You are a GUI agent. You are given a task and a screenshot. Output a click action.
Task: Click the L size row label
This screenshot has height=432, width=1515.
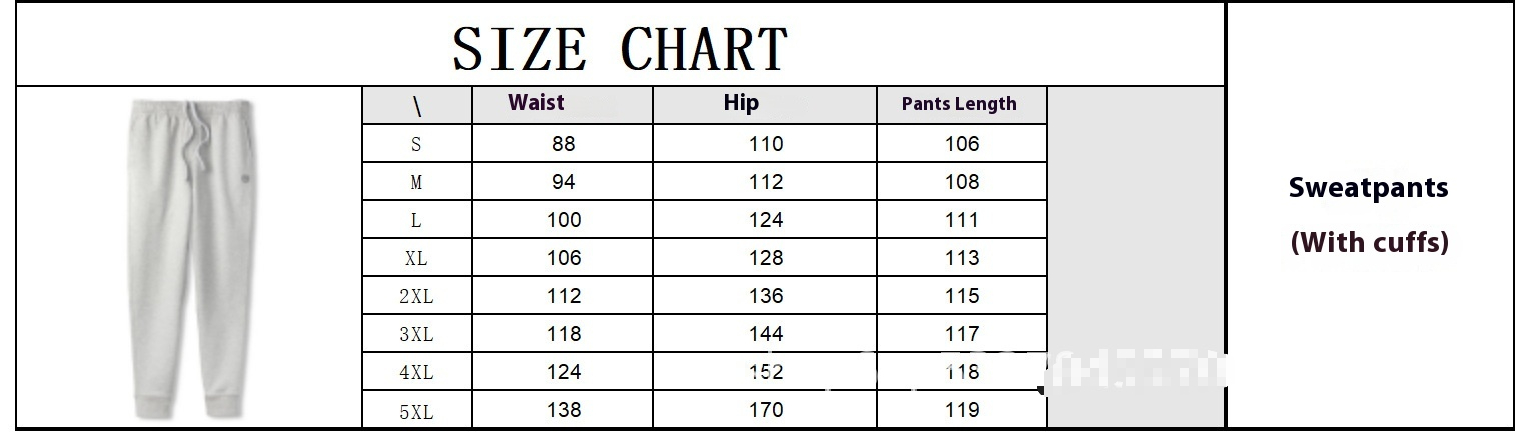pos(416,221)
